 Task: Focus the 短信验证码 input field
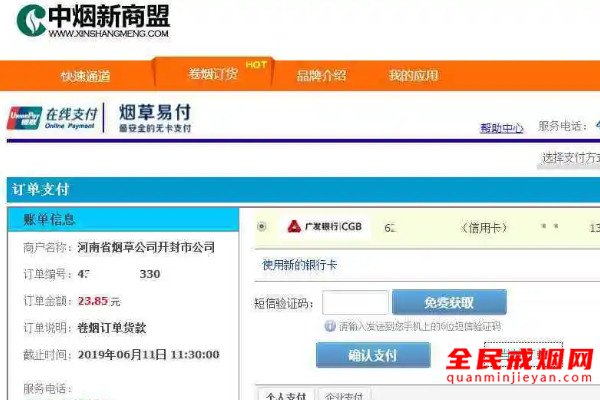point(355,302)
